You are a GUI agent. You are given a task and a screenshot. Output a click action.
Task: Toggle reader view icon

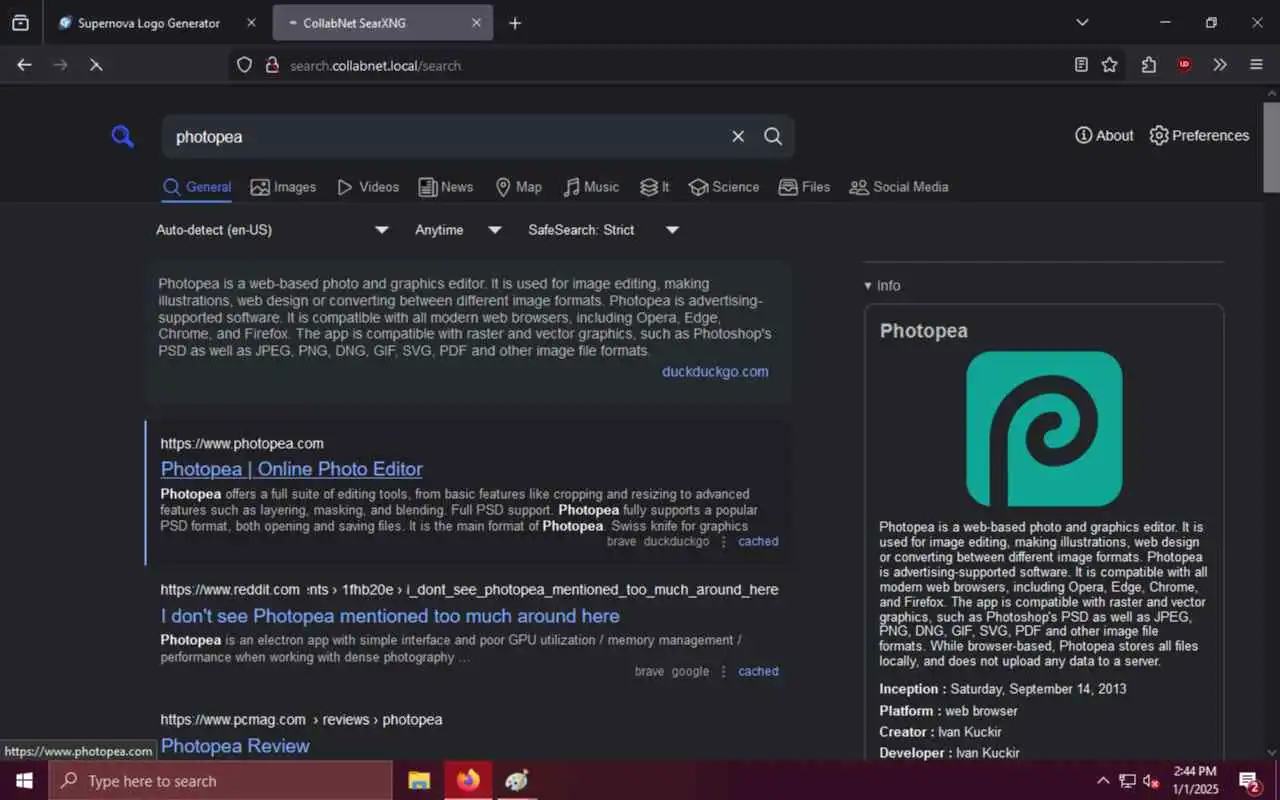tap(1081, 65)
